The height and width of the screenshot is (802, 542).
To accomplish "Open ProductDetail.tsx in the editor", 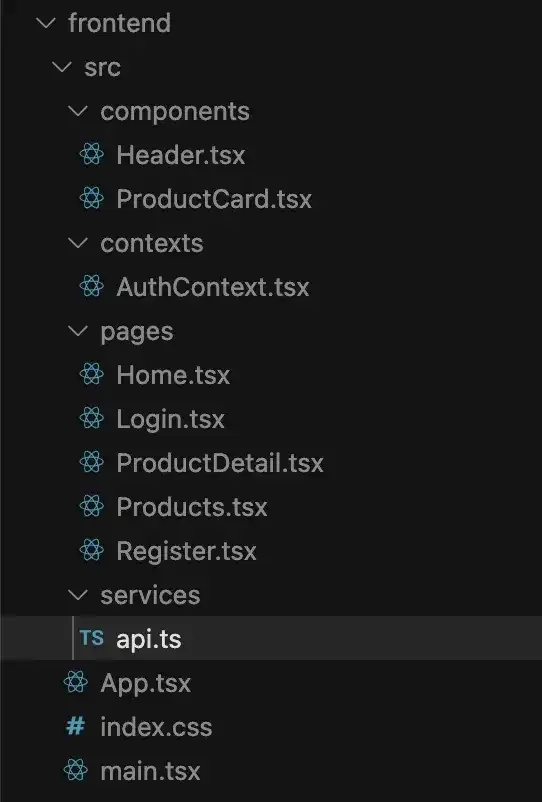I will click(220, 463).
